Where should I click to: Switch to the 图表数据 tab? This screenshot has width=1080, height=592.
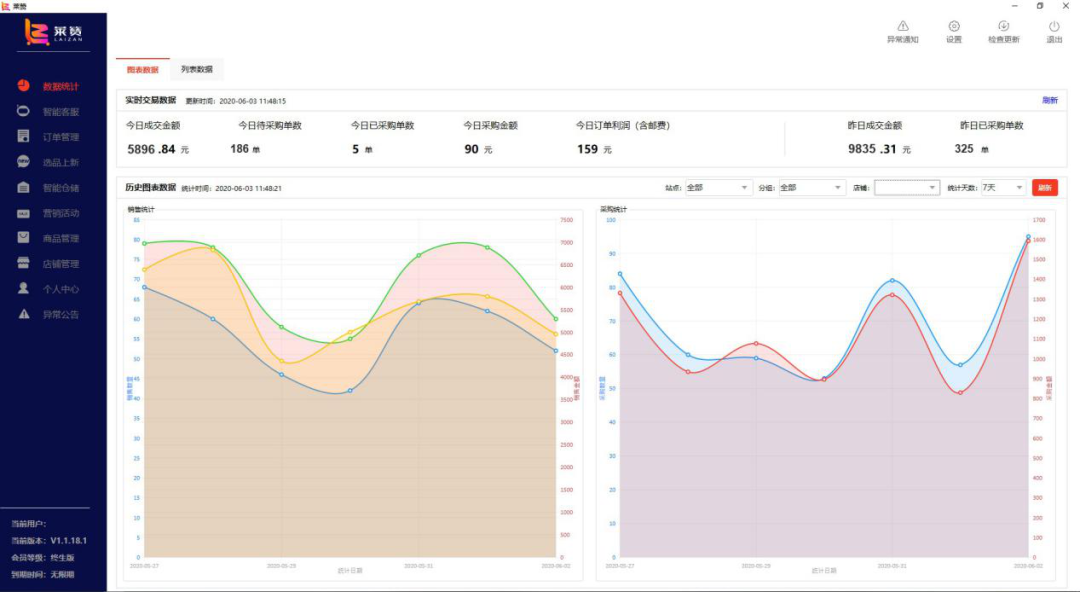pos(143,70)
